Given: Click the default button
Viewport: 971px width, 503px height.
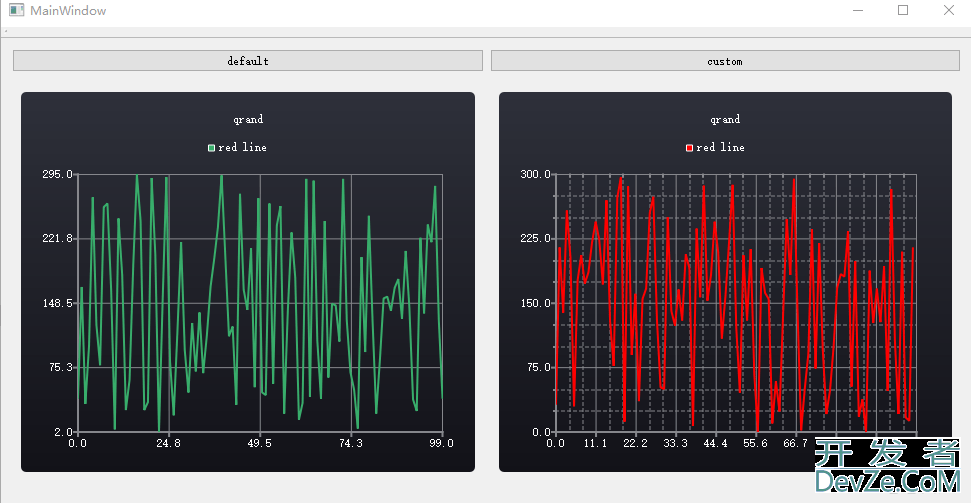Looking at the screenshot, I should (247, 61).
